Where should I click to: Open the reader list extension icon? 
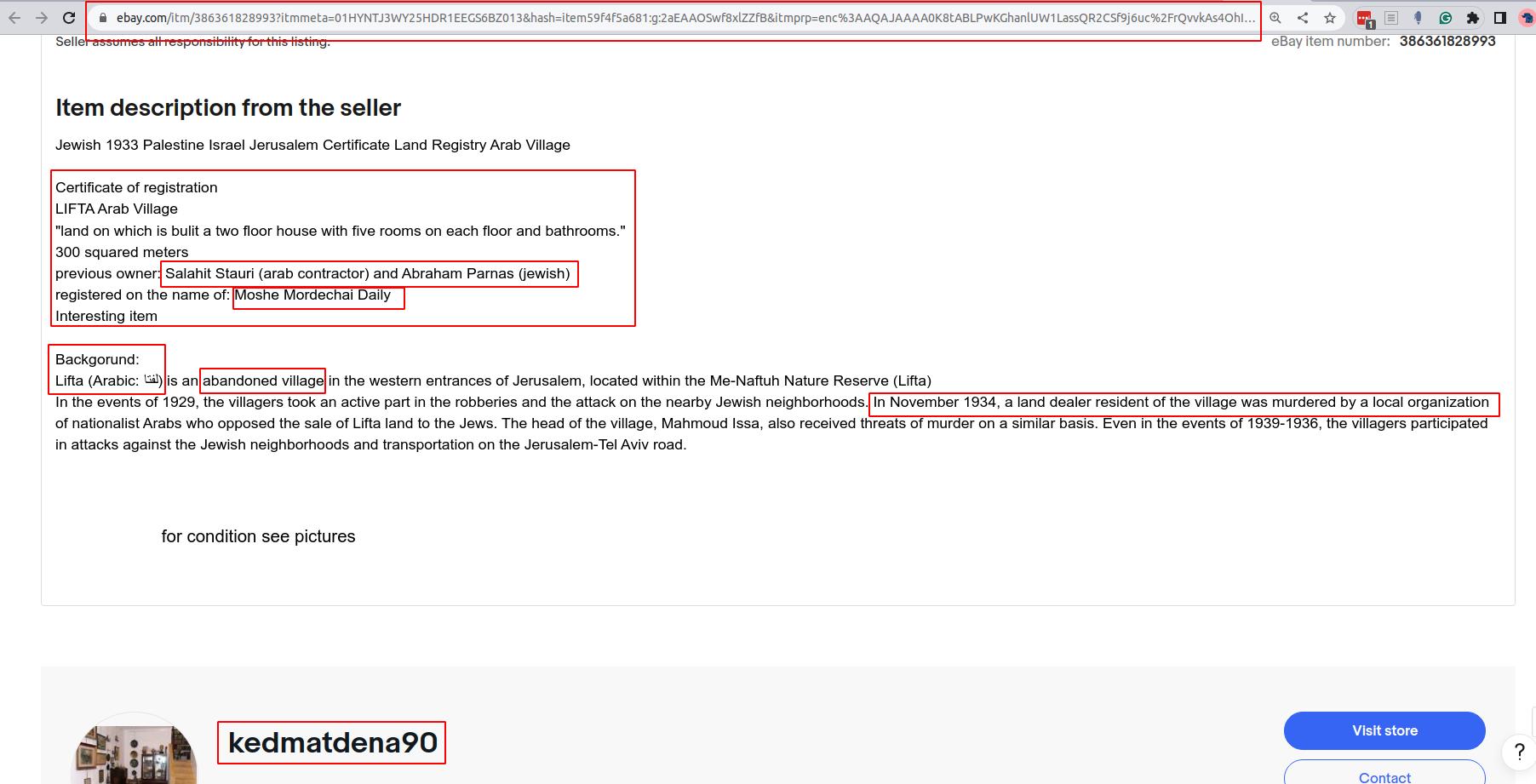pyautogui.click(x=1391, y=18)
